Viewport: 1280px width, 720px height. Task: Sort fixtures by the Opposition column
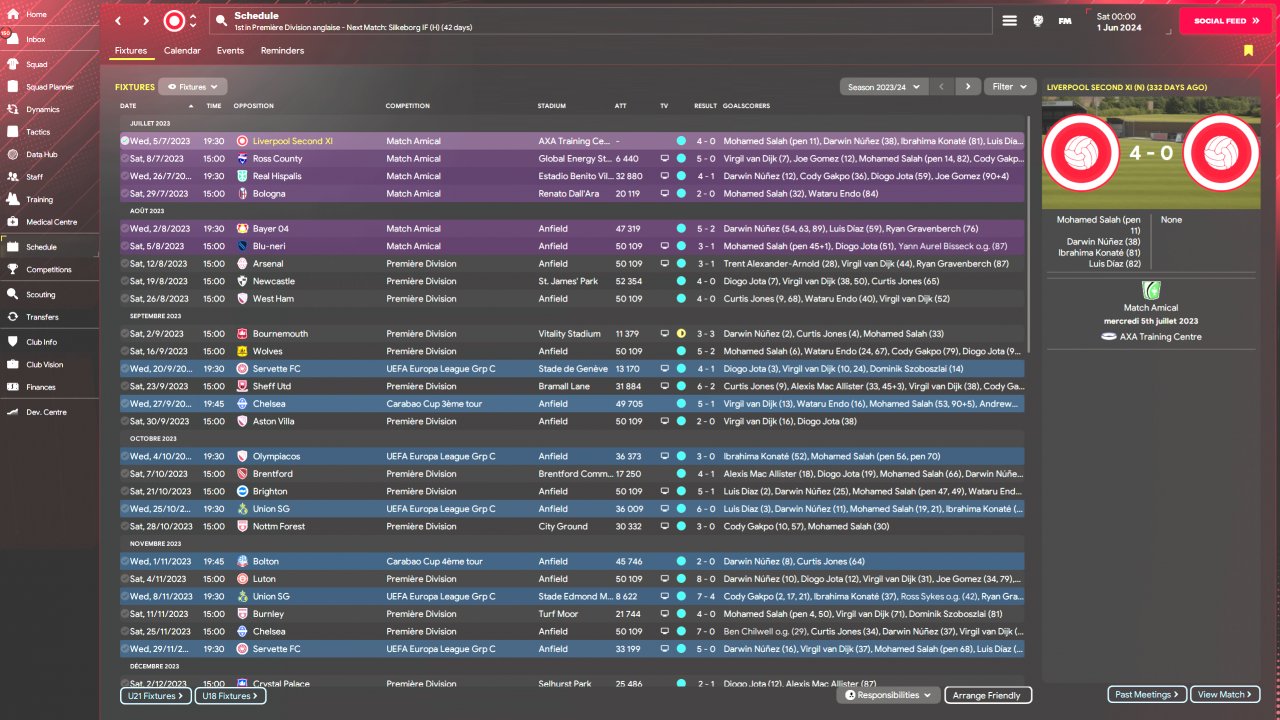coord(254,106)
